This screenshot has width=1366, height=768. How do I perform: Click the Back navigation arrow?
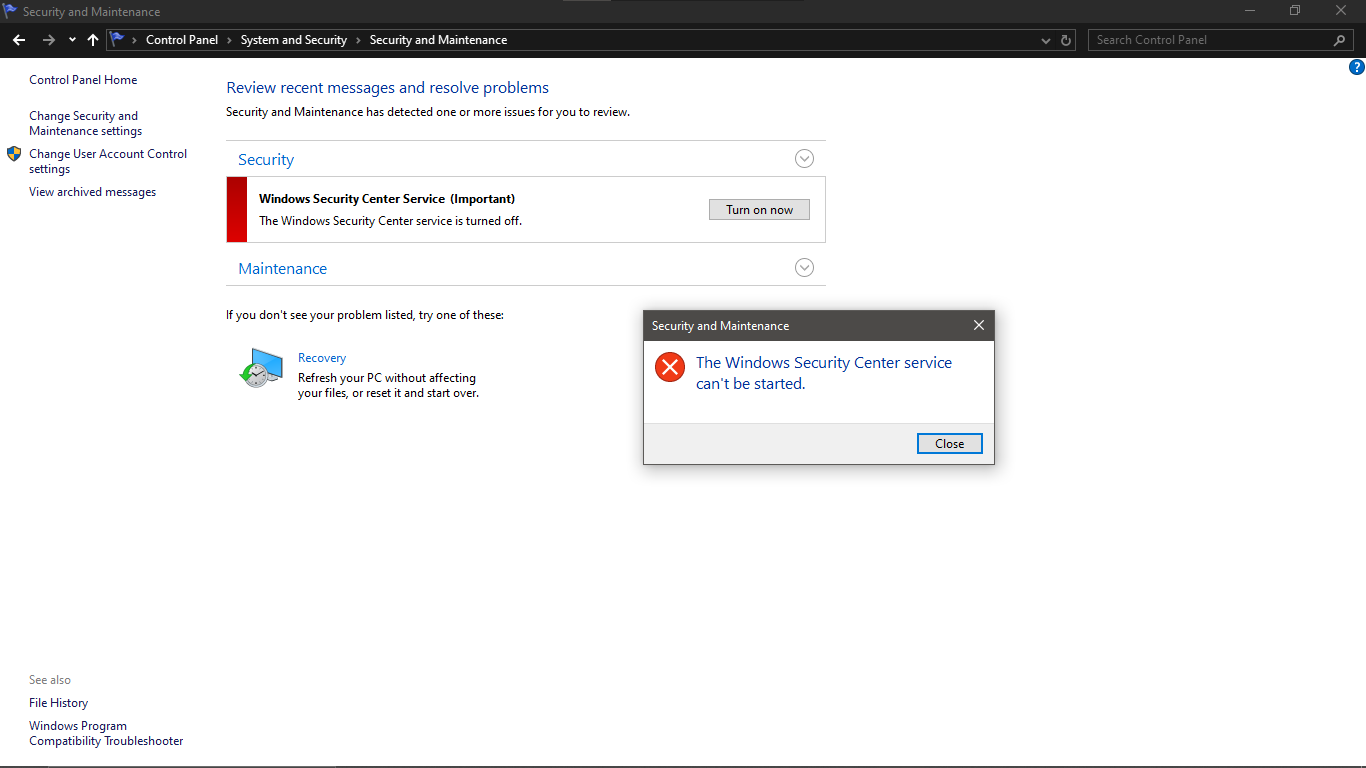19,40
